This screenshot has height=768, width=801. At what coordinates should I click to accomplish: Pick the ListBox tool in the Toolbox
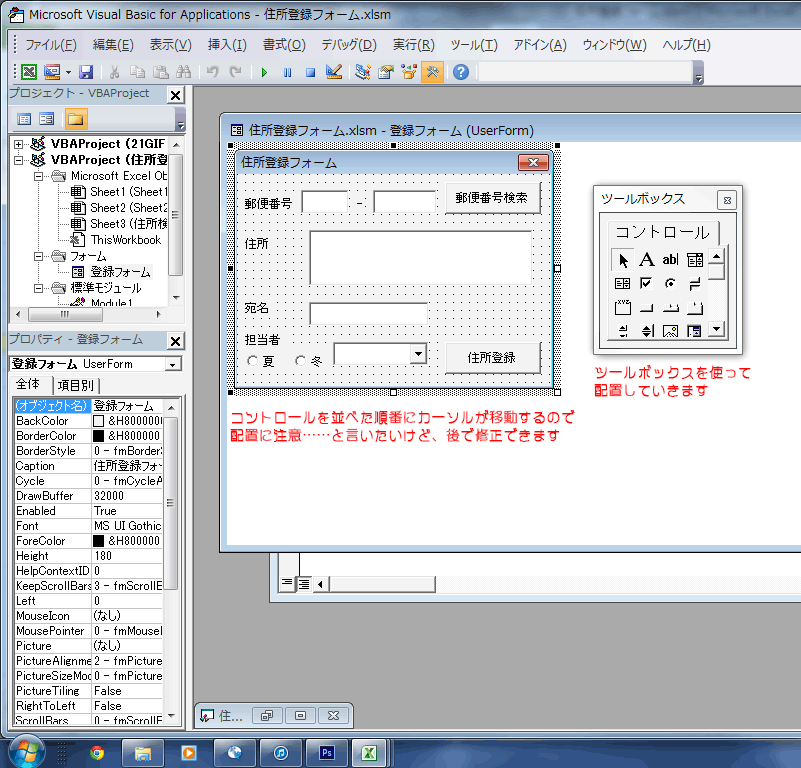[623, 284]
